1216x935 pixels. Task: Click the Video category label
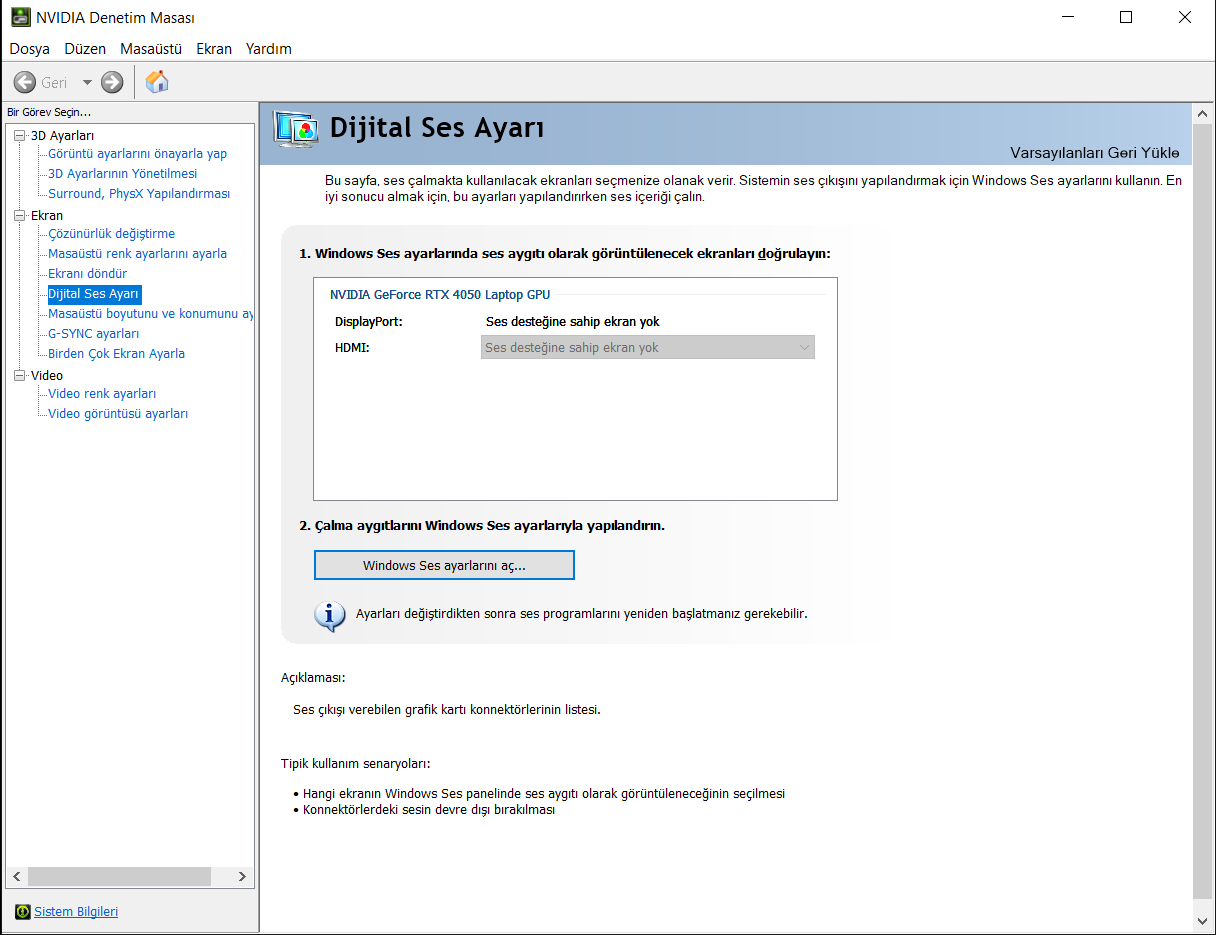[x=47, y=375]
